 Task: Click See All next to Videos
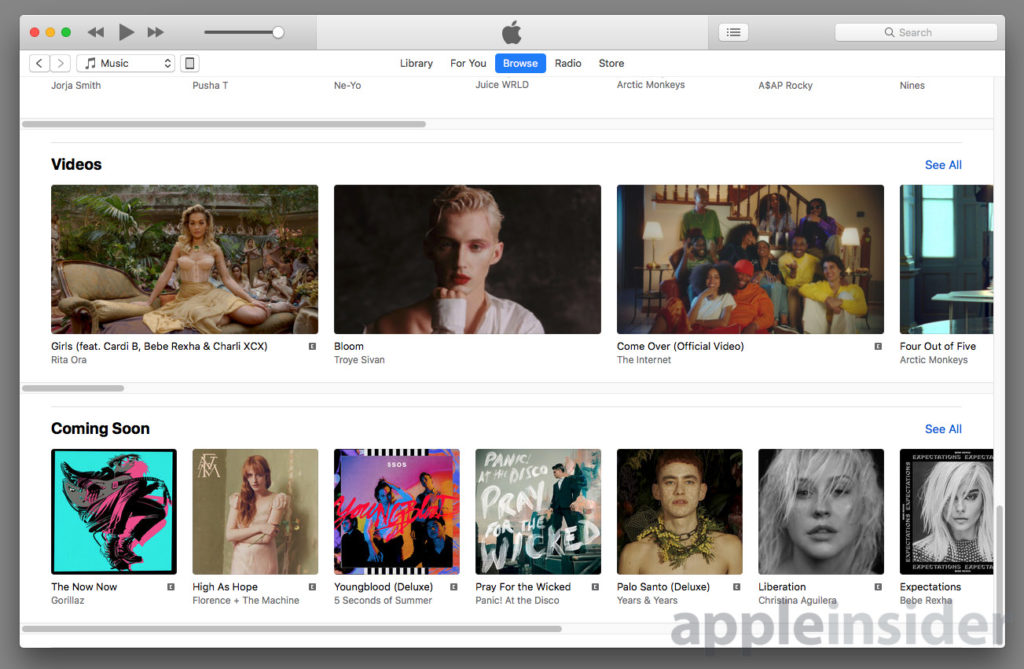click(942, 164)
